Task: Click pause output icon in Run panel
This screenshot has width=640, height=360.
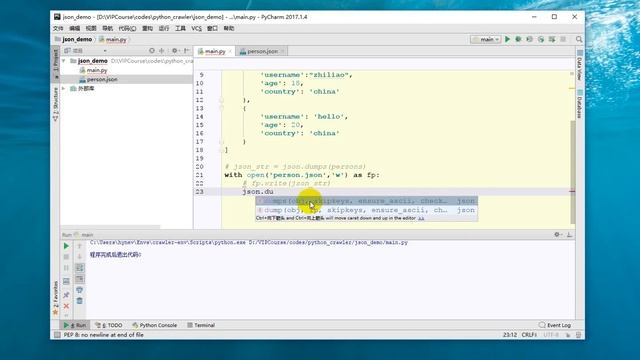Action: pos(66,268)
